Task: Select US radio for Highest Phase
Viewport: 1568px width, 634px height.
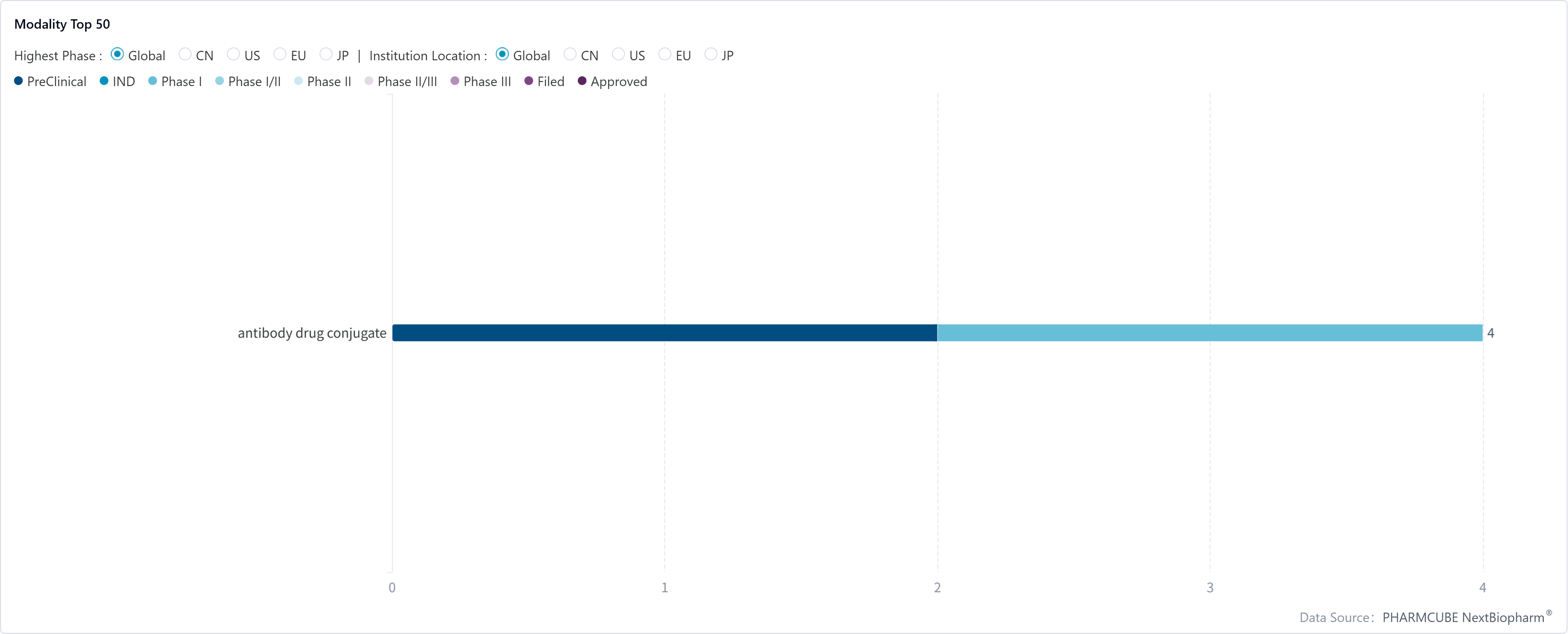Action: click(x=233, y=55)
